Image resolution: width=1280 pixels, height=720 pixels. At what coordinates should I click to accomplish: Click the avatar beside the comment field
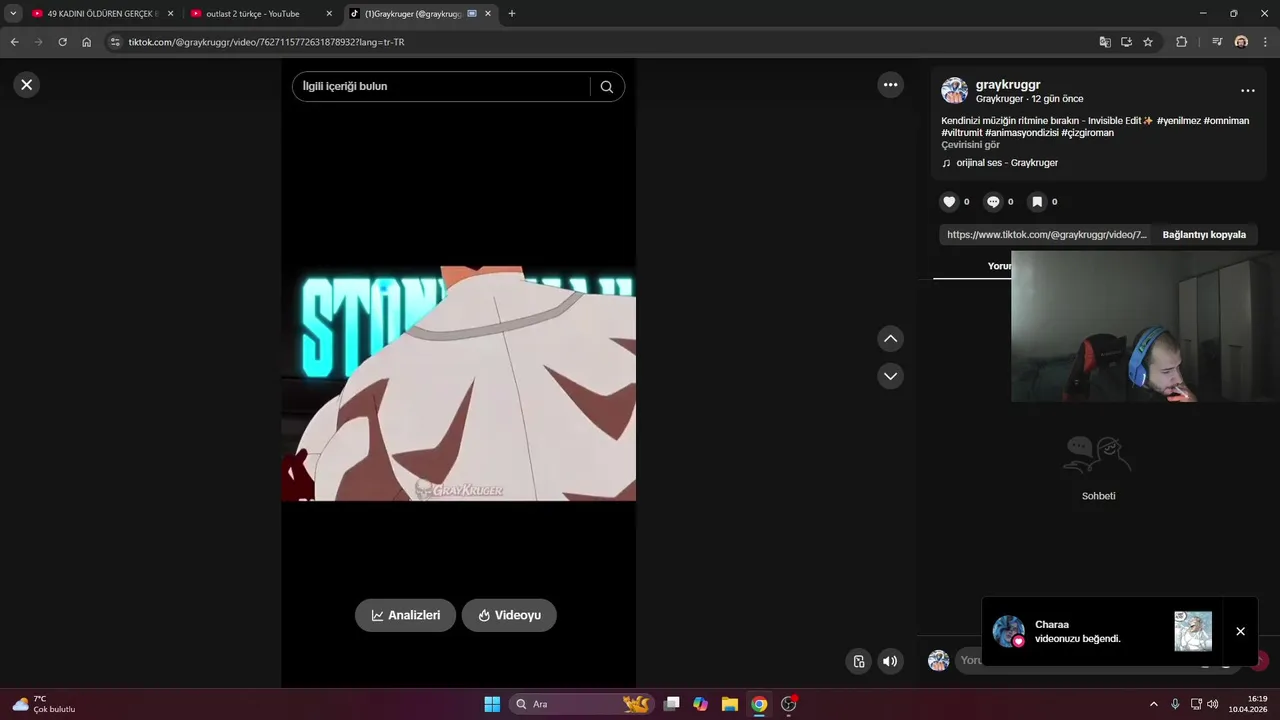[x=938, y=660]
